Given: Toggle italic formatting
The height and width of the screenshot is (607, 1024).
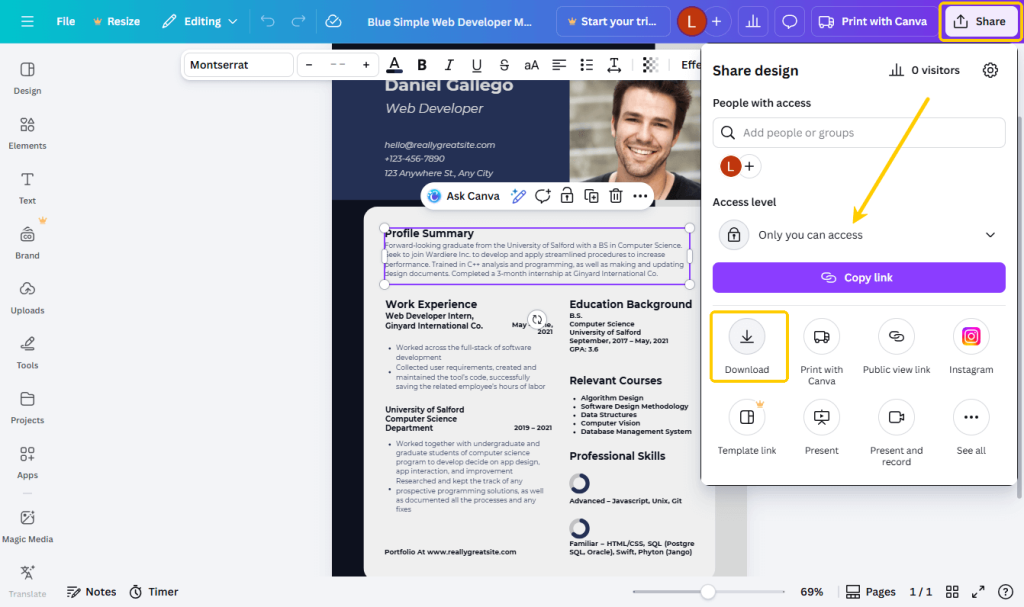Looking at the screenshot, I should pyautogui.click(x=448, y=64).
